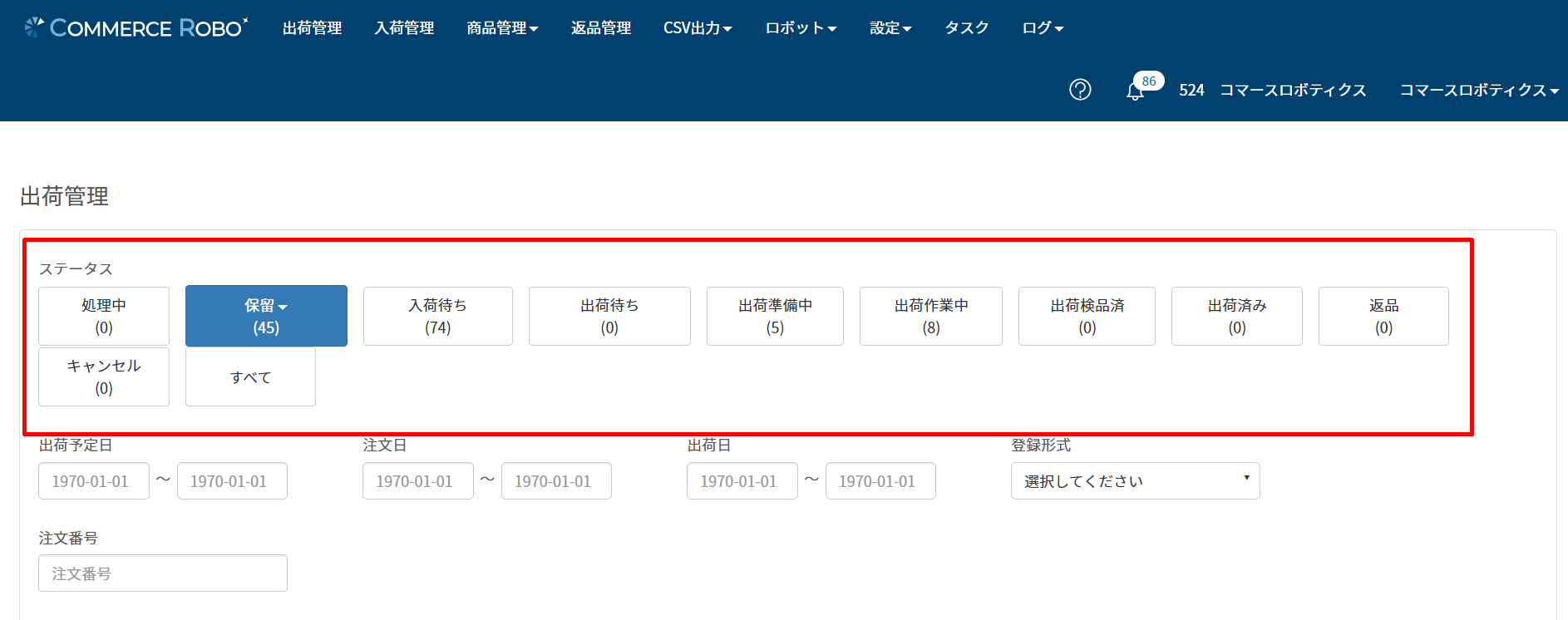This screenshot has width=1568, height=620.
Task: Filter by 出荷検品済 (0) status
Action: point(1087,316)
